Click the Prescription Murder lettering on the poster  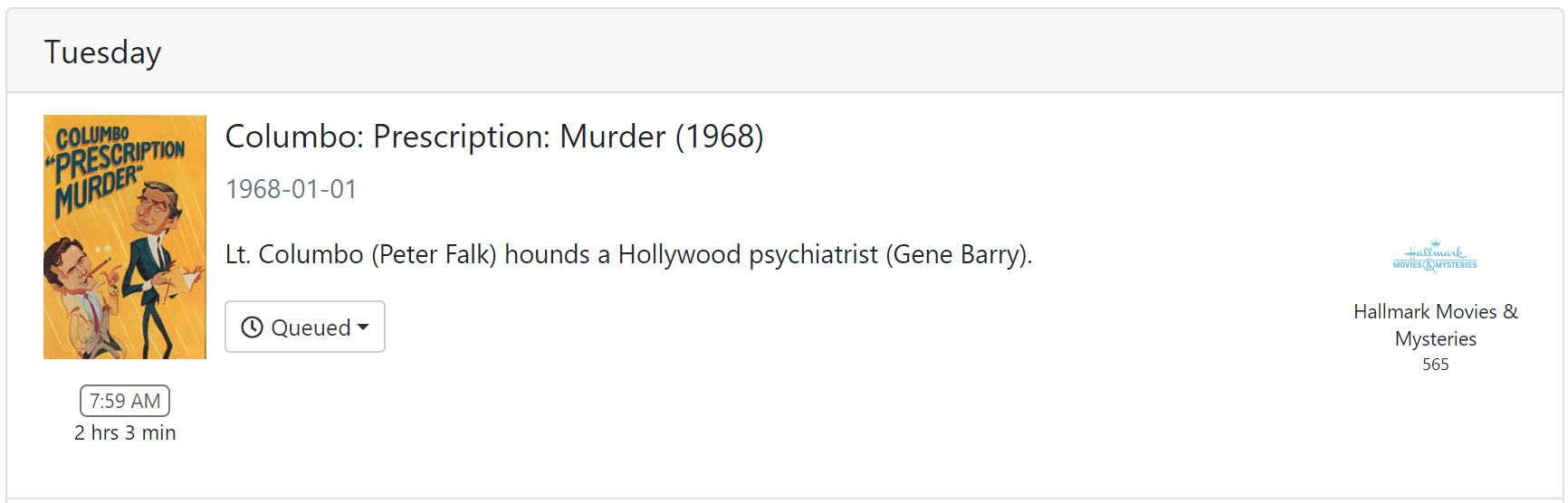click(118, 167)
